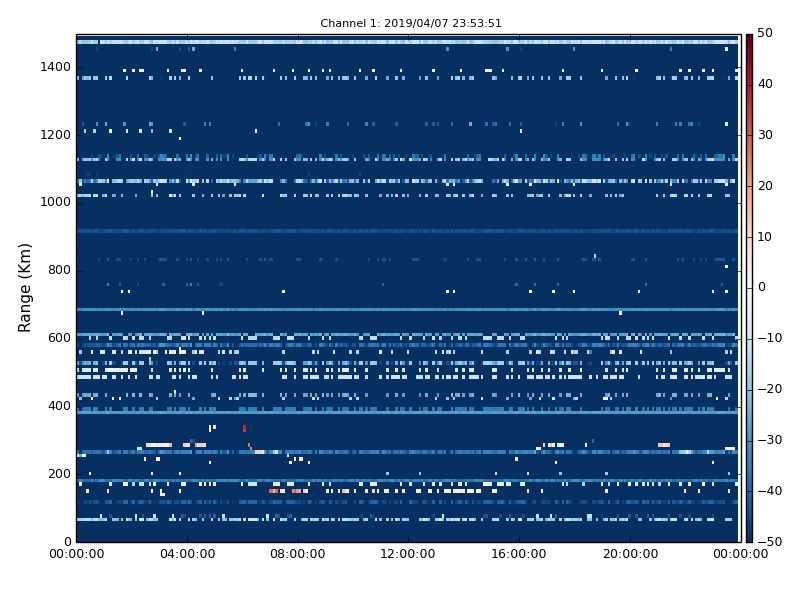The image size is (800, 600).
Task: Select the 1400 tick label on range axis
Action: pyautogui.click(x=56, y=67)
